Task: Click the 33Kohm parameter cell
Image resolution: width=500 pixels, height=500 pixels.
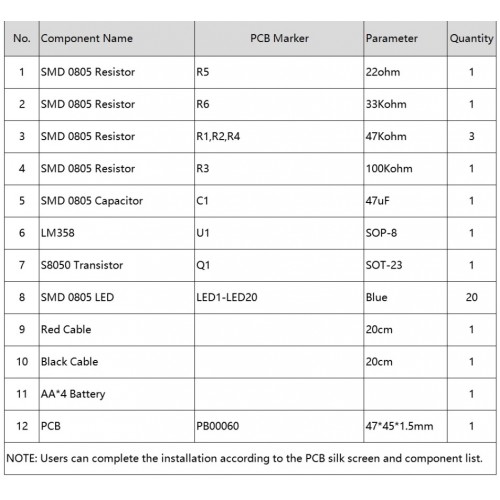Action: pos(405,105)
